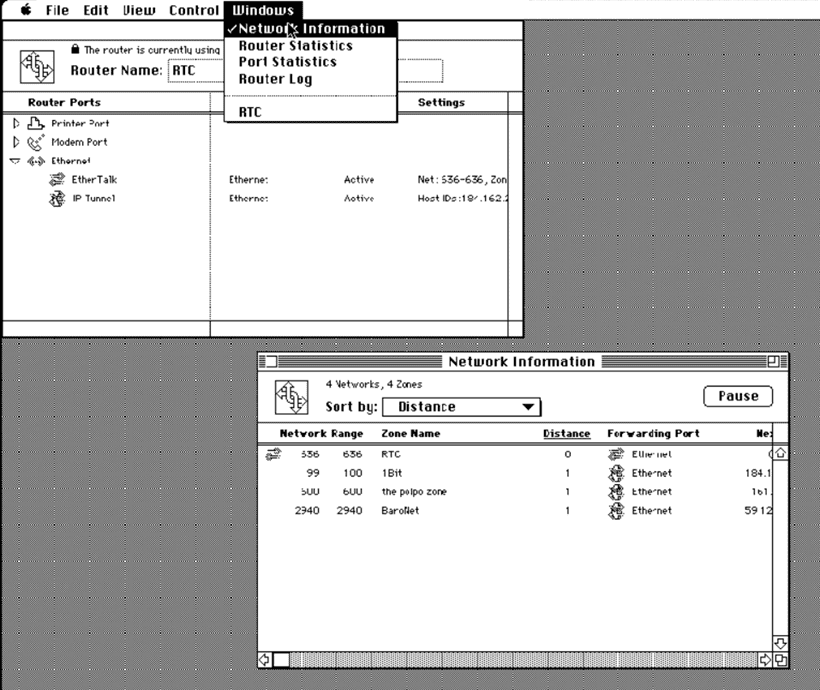The height and width of the screenshot is (690, 820).
Task: Select the RTC zone row
Action: pos(515,455)
